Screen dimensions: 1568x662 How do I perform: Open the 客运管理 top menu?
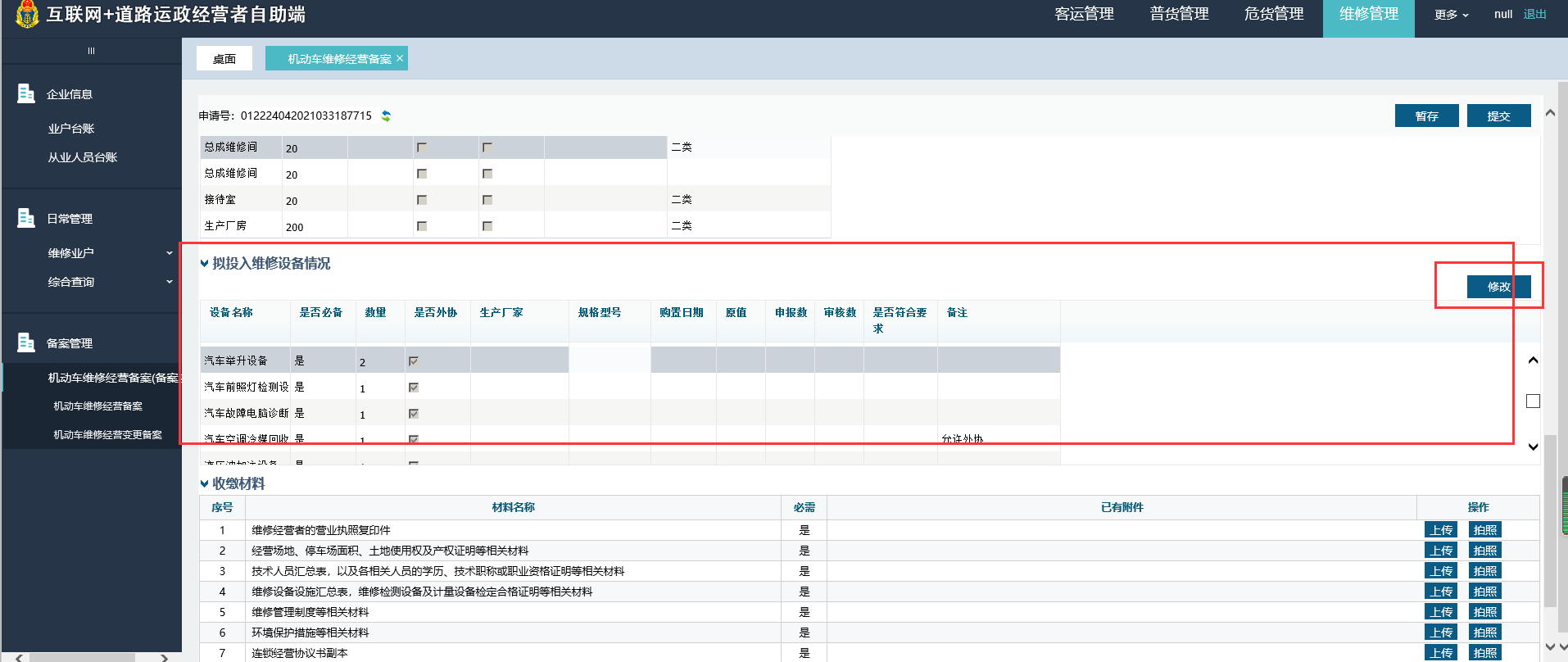[x=1084, y=14]
